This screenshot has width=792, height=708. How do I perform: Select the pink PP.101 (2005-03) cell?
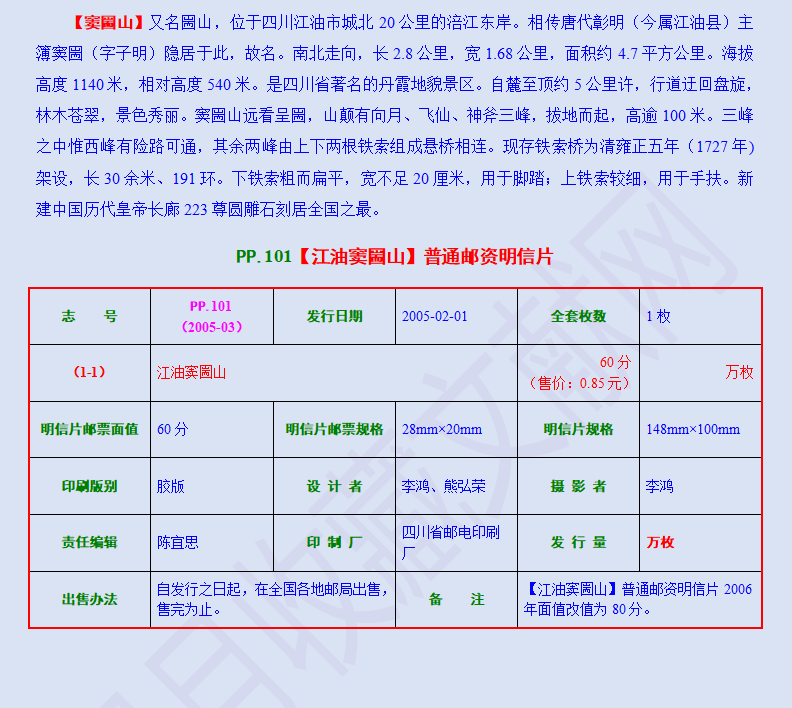click(x=212, y=317)
